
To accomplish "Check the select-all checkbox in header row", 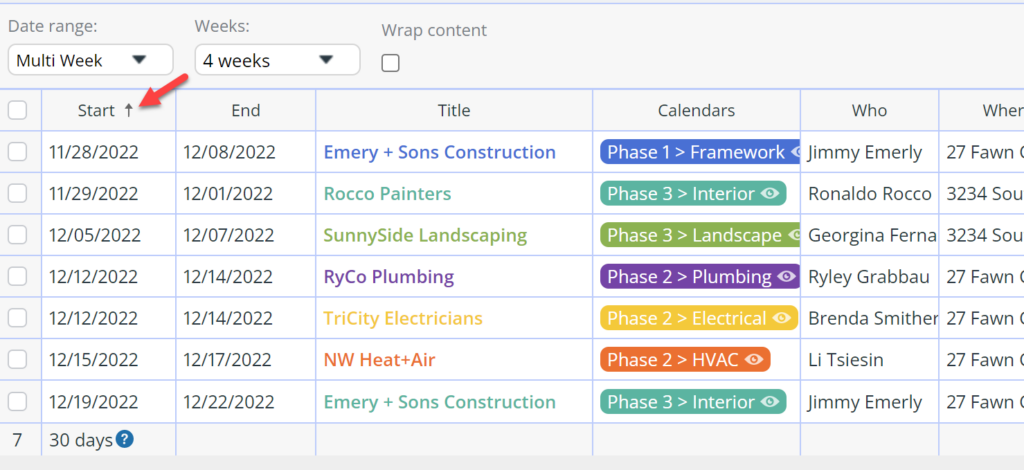I will pyautogui.click(x=18, y=110).
